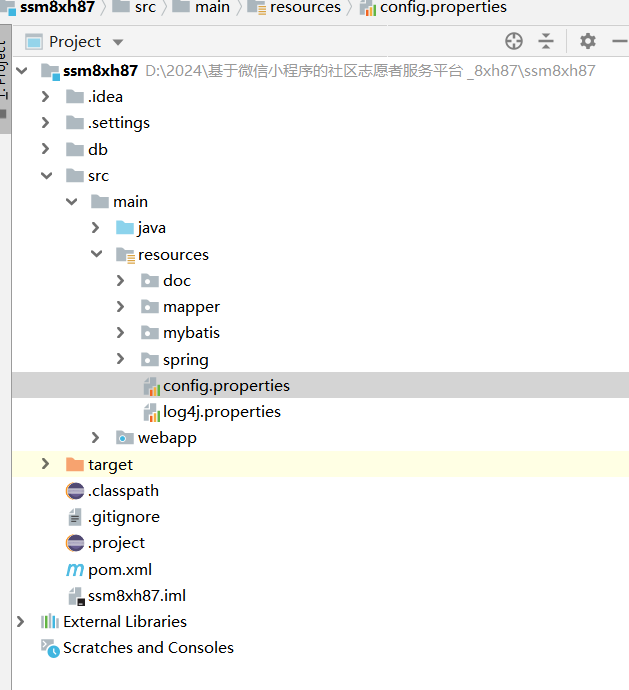
Task: Expand the mapper folder
Action: pyautogui.click(x=121, y=307)
